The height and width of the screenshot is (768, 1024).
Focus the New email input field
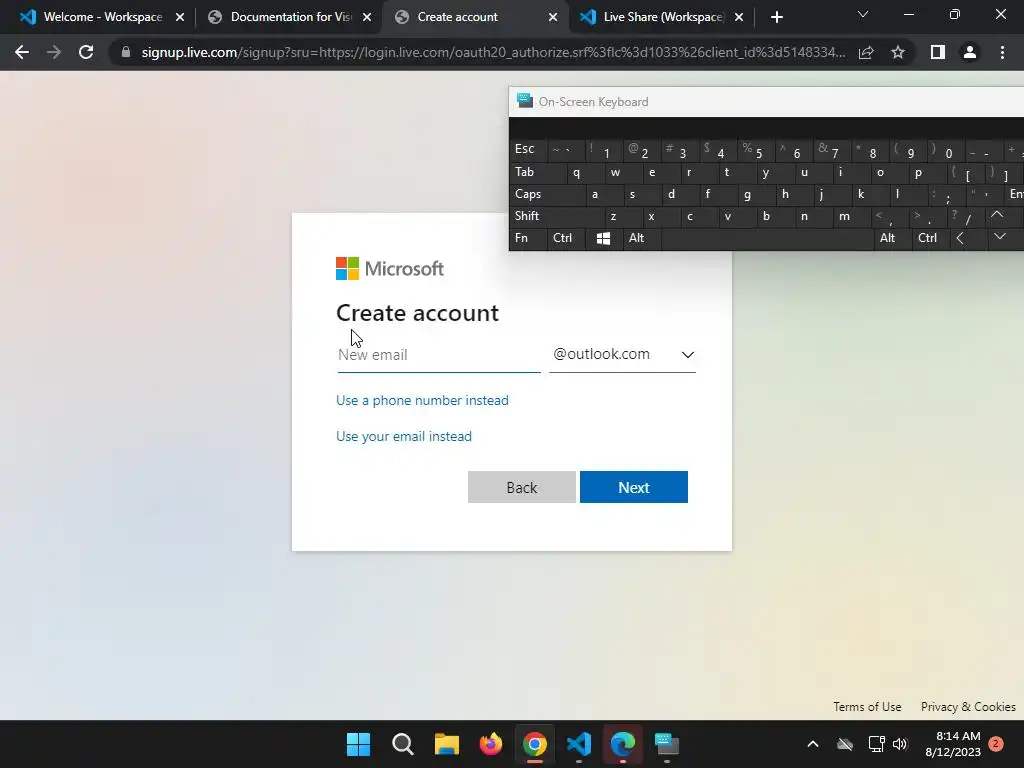click(439, 355)
